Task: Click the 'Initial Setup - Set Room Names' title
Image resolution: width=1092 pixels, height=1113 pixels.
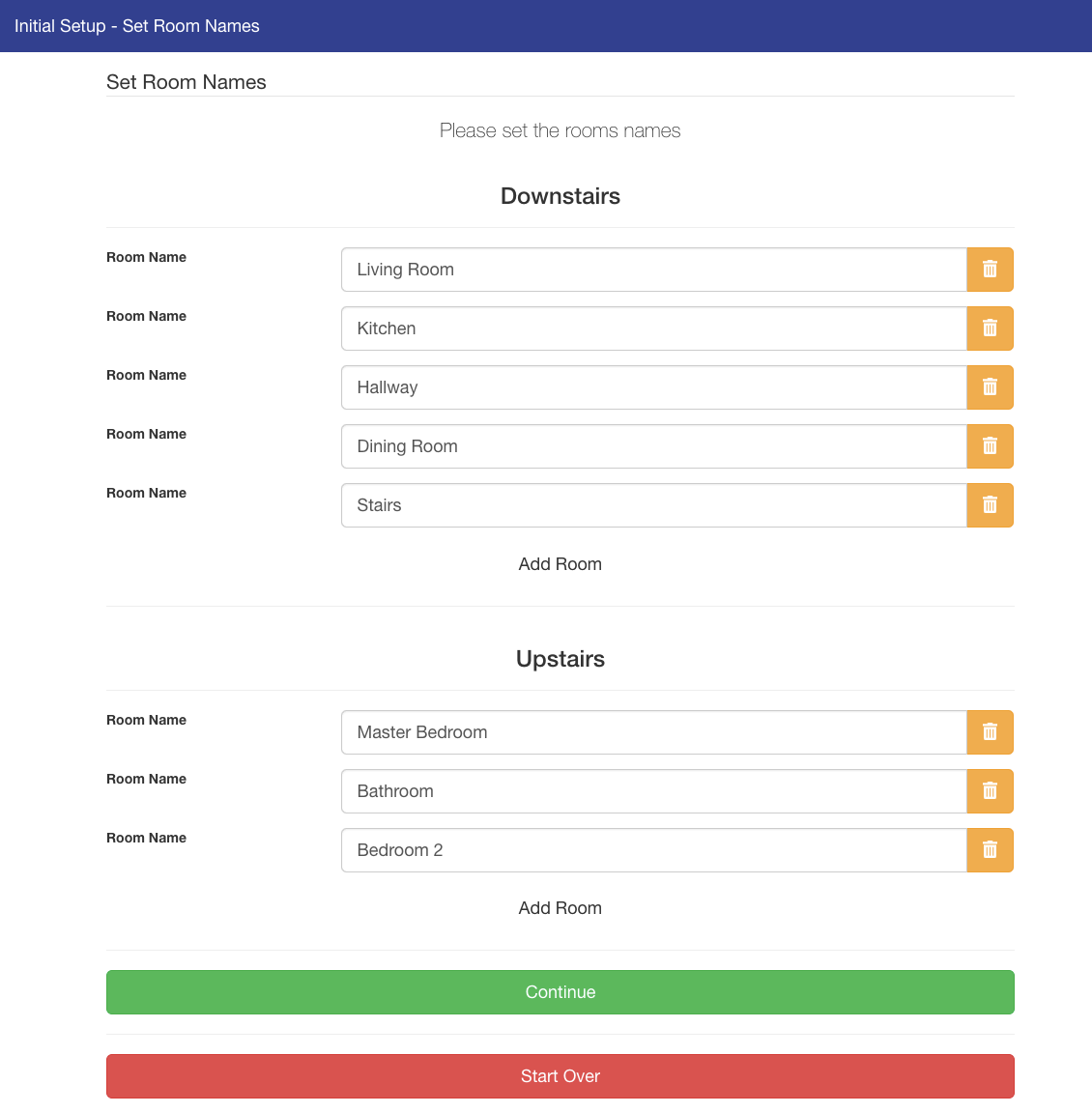Action: [137, 25]
